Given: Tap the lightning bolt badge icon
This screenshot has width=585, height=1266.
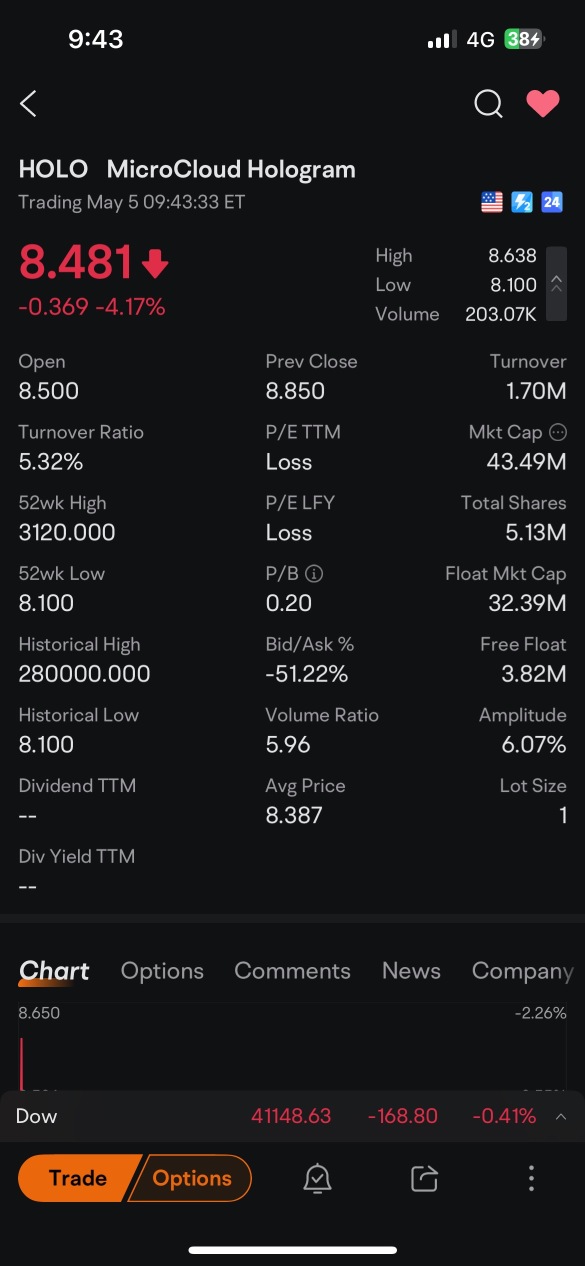Looking at the screenshot, I should pos(522,202).
